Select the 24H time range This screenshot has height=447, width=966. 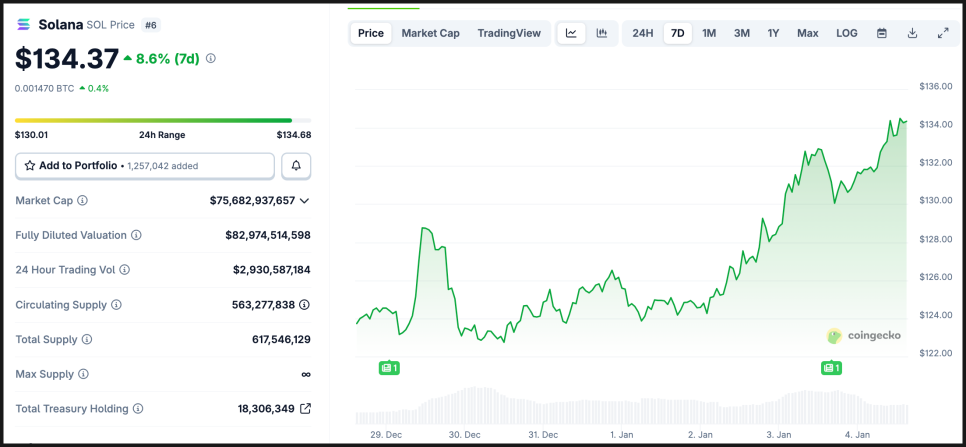coord(642,33)
